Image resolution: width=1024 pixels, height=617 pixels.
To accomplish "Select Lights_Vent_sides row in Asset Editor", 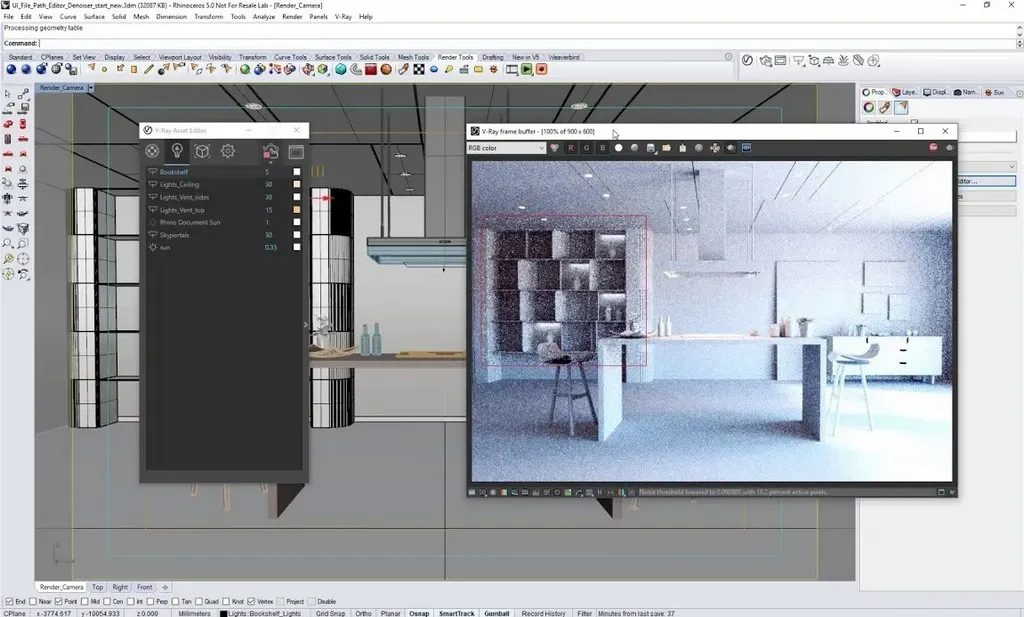I will point(224,197).
